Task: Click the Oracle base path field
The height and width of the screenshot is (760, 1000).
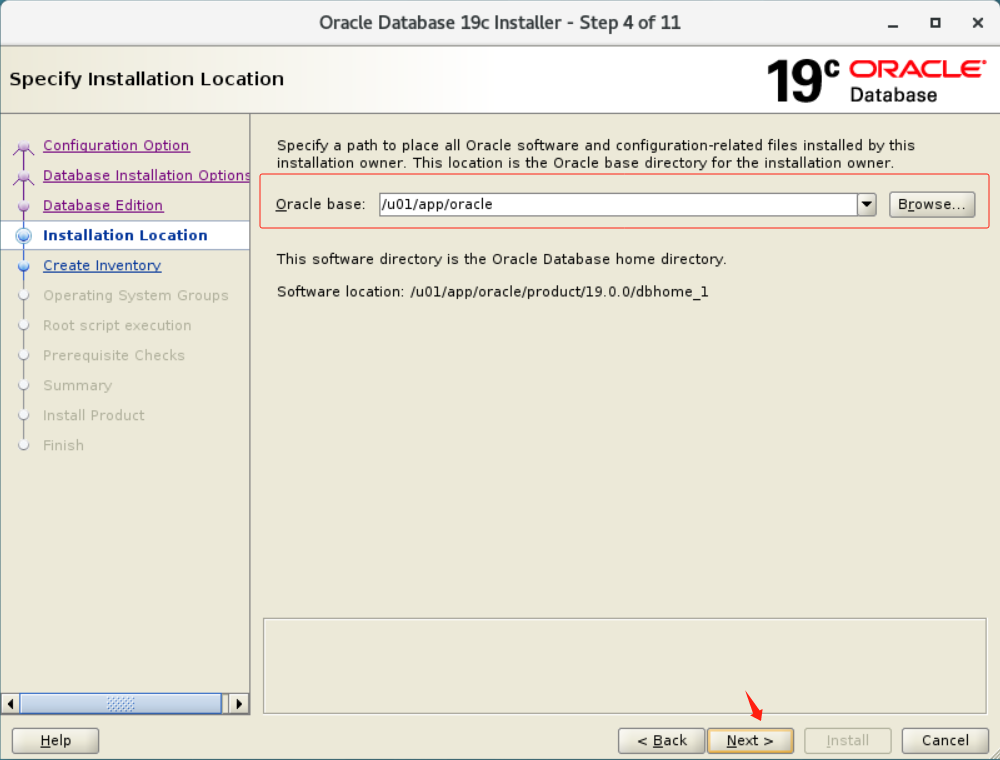Action: pyautogui.click(x=618, y=204)
